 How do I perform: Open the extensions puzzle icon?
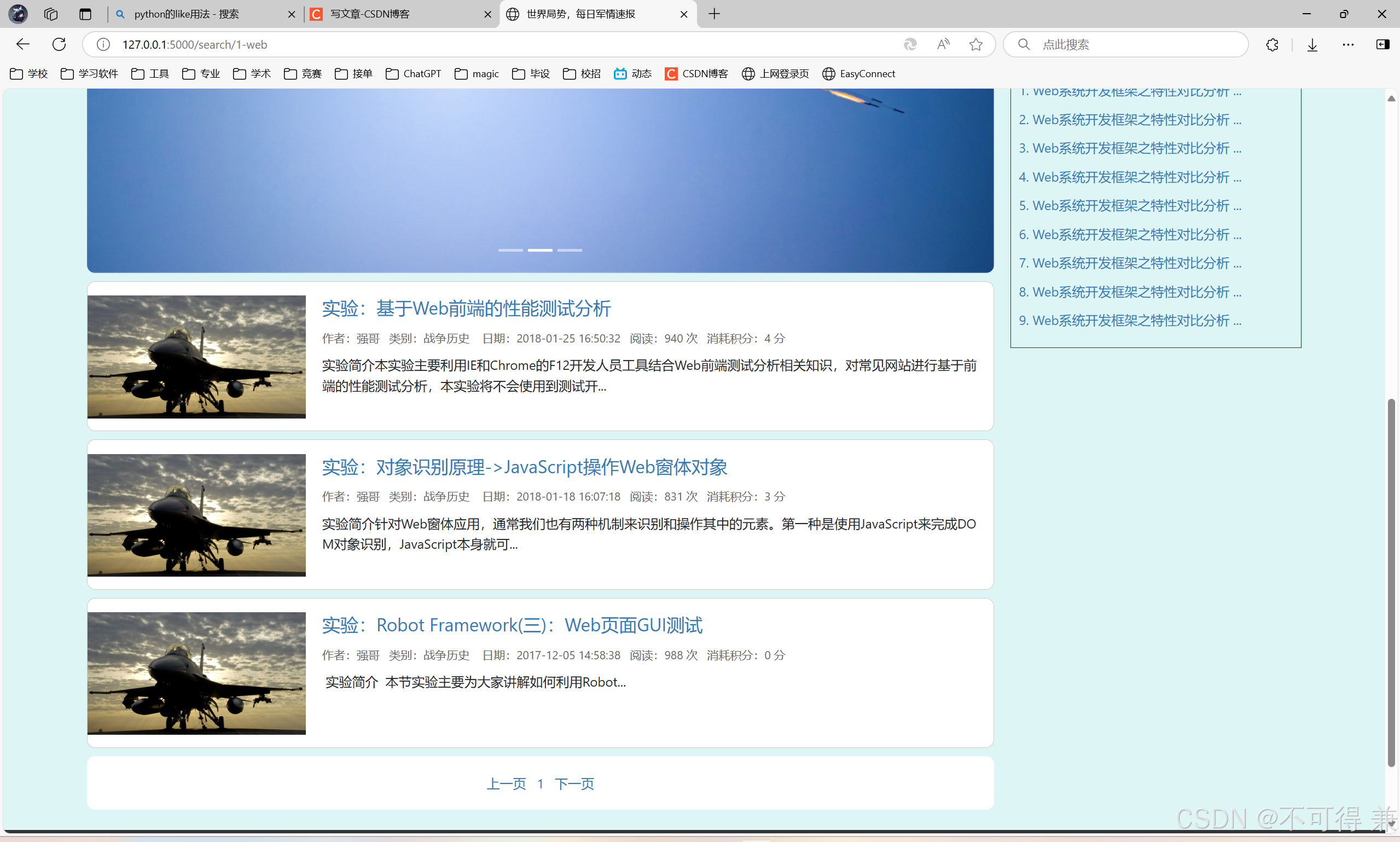1272,44
